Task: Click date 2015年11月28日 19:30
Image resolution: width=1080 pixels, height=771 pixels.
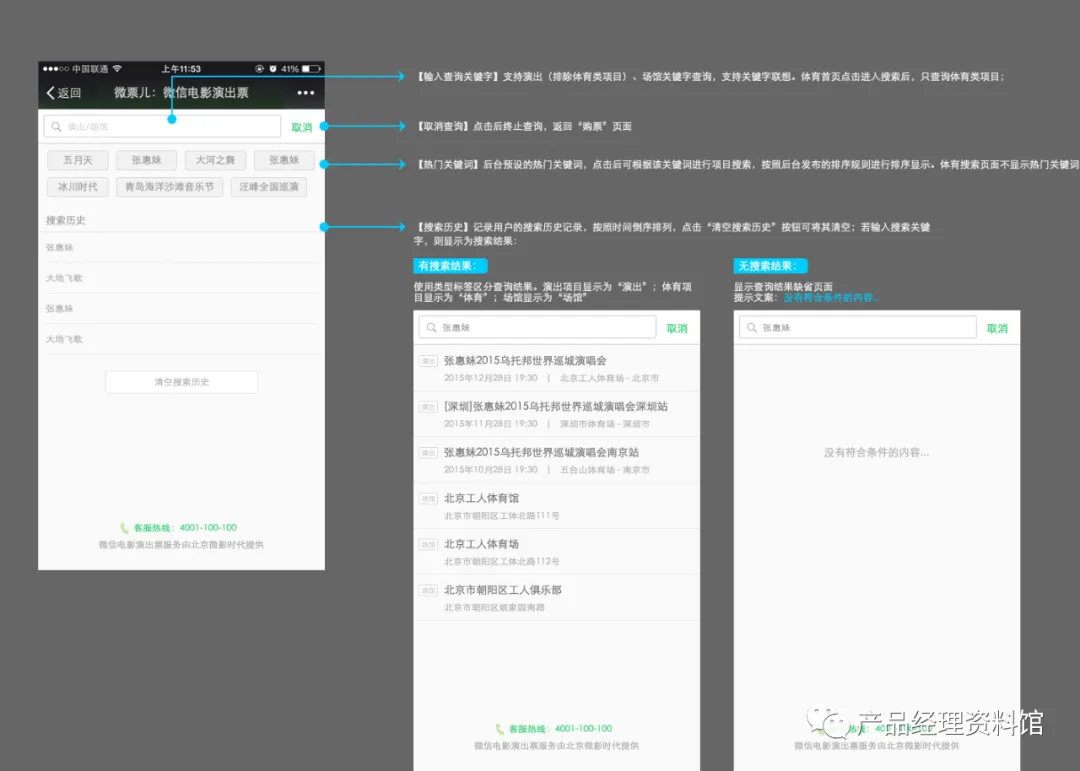Action: point(490,424)
